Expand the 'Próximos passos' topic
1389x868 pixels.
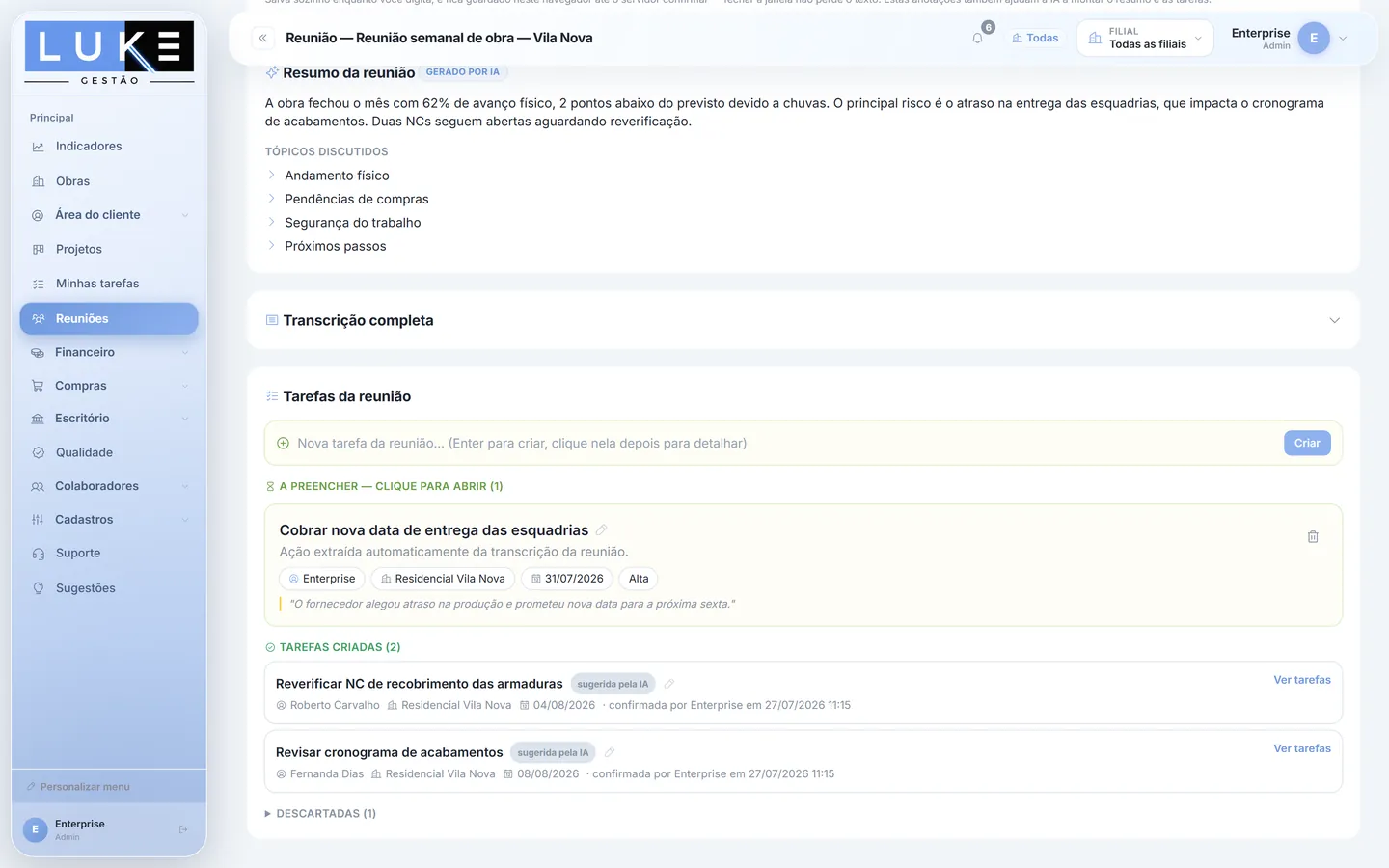271,246
